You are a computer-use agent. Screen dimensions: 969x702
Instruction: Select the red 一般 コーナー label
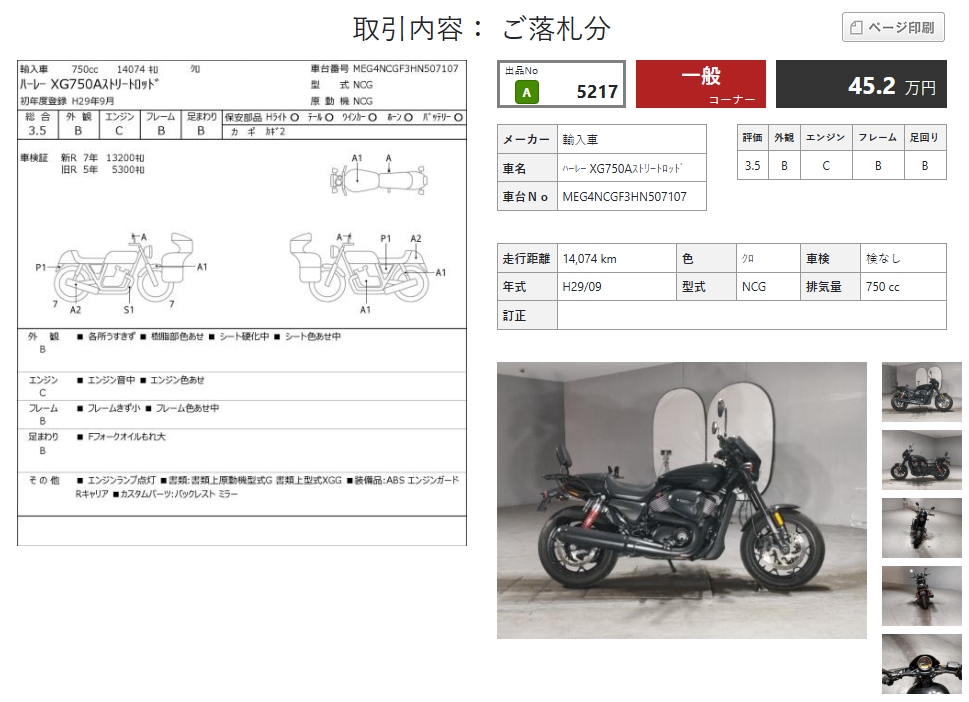pyautogui.click(x=700, y=84)
